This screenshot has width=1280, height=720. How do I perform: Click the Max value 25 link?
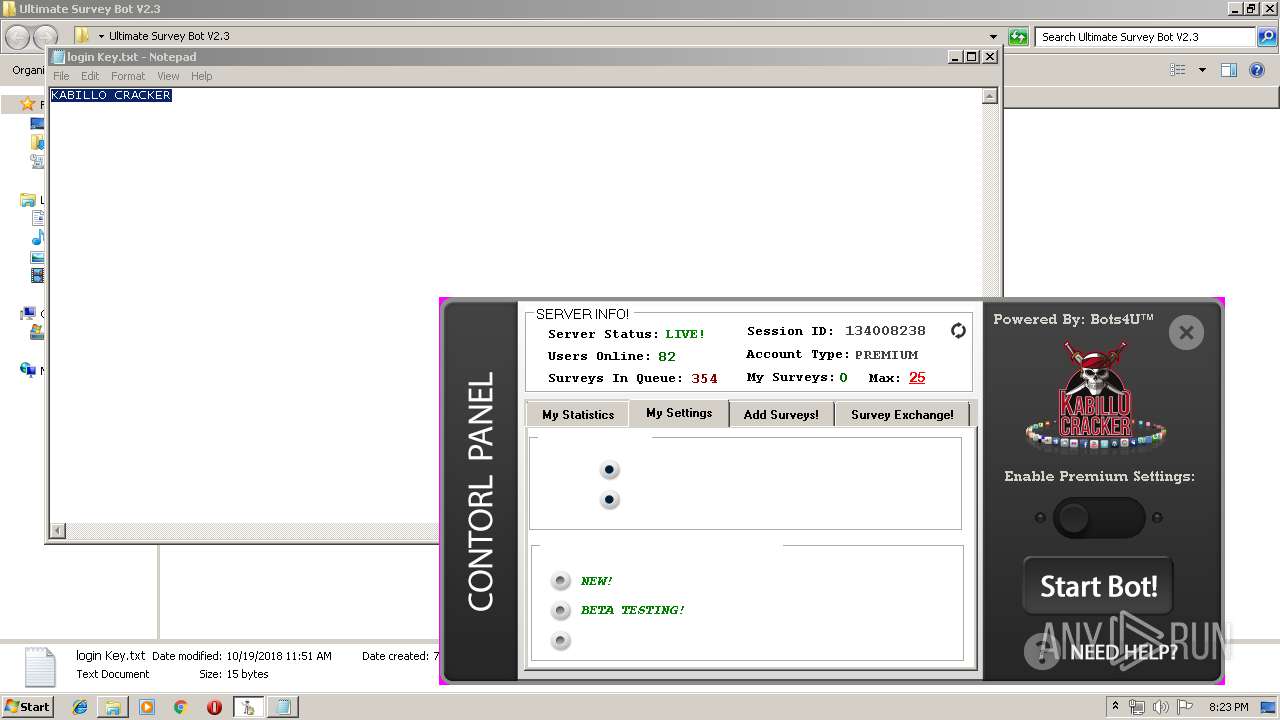point(917,377)
